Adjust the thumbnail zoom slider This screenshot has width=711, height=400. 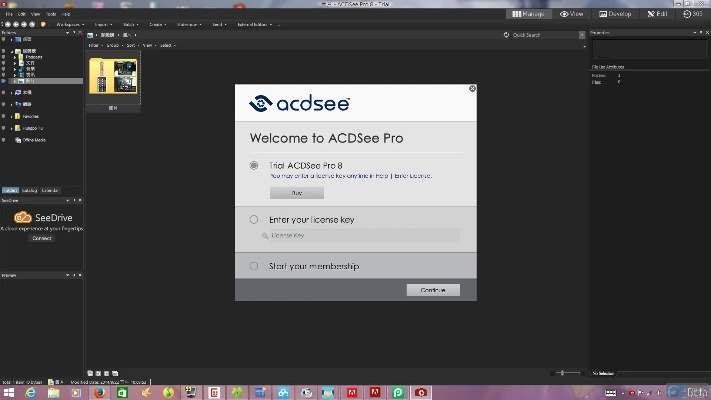click(x=562, y=373)
